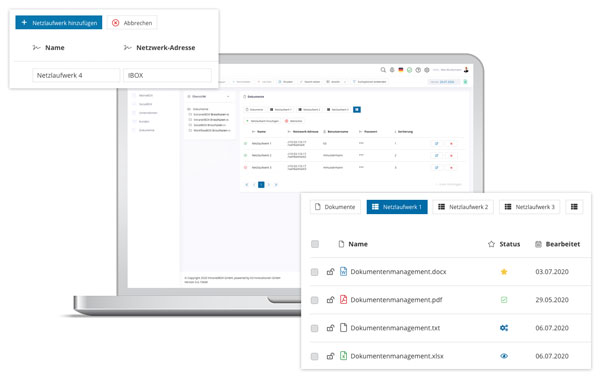Click the PDF file icon of Dokumentenmanagement.pdf

coord(343,299)
